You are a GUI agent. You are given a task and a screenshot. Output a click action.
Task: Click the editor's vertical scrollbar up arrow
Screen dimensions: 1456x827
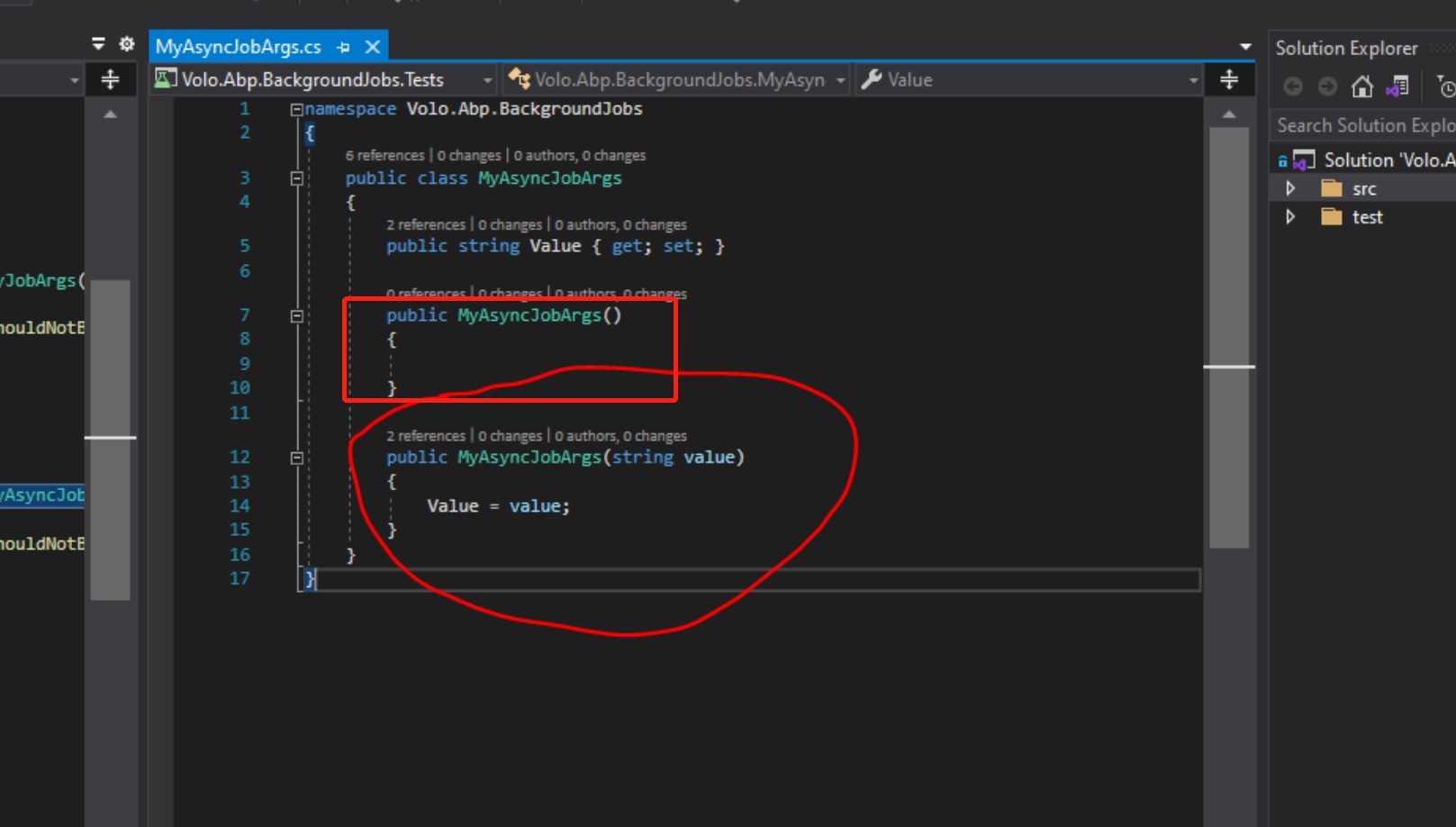[x=1229, y=114]
